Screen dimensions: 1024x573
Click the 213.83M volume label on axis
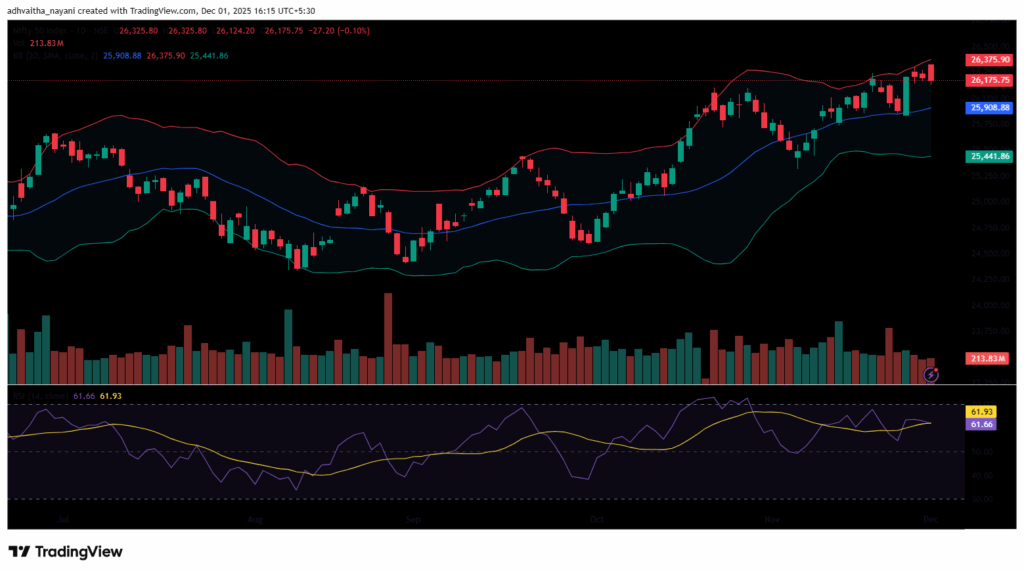tap(988, 358)
